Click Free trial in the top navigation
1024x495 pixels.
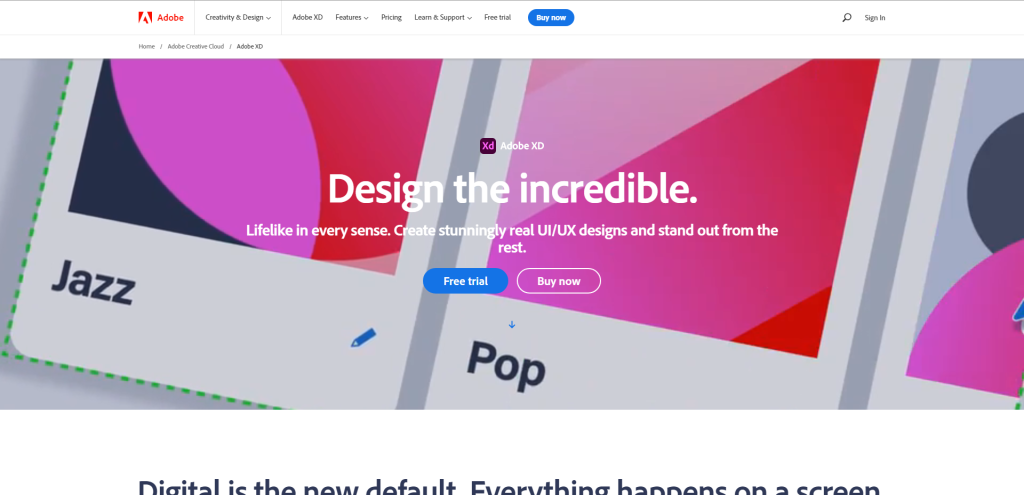coord(498,18)
